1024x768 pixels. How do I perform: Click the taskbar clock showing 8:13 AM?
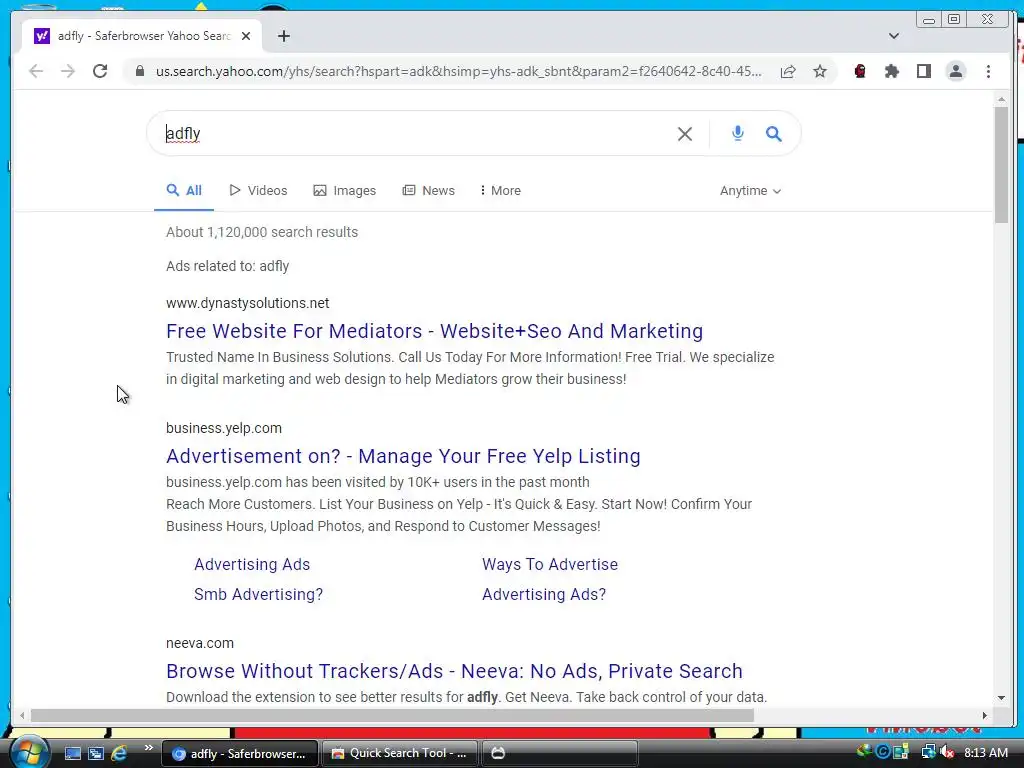tap(986, 753)
